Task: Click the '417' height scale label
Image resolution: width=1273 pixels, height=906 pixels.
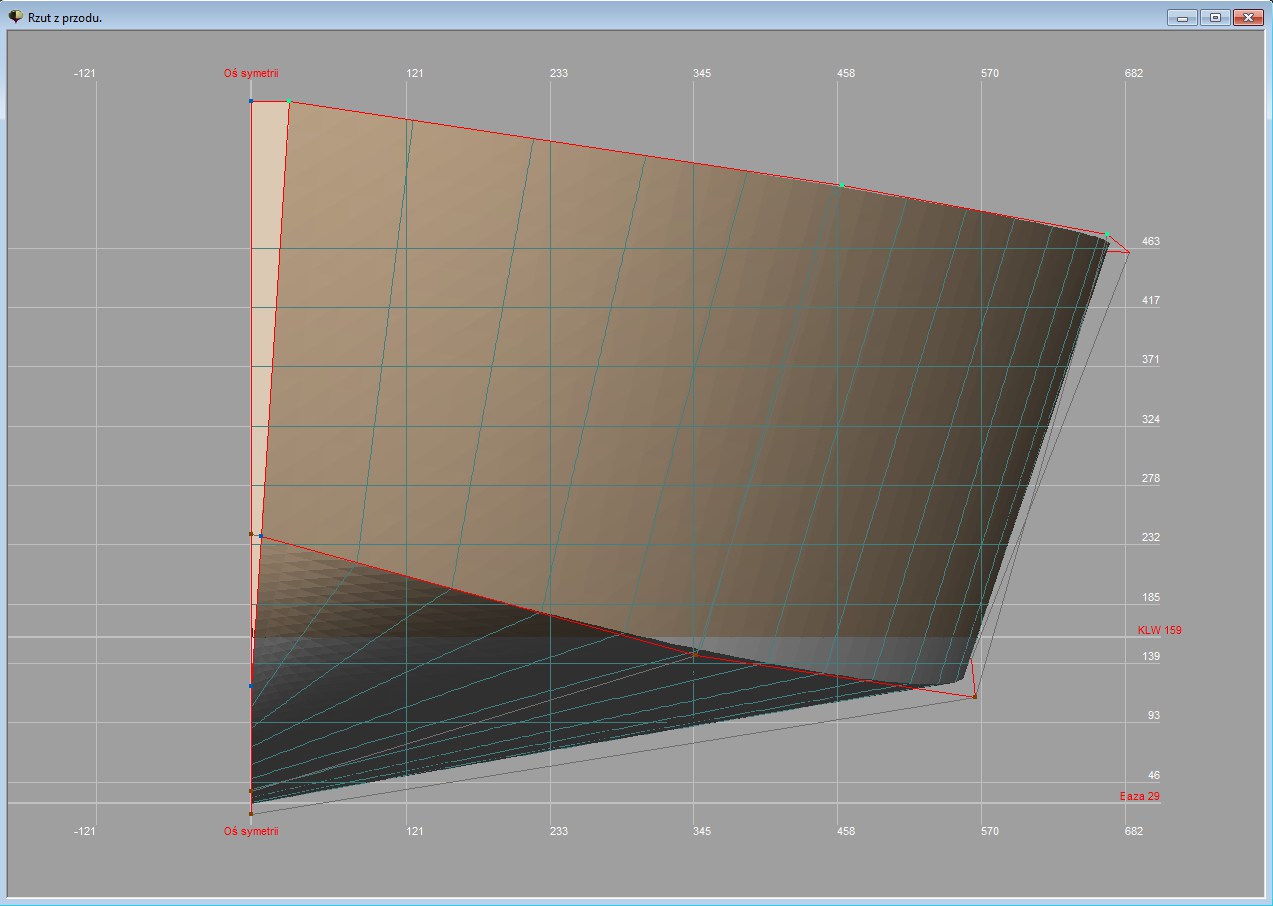Action: (x=1151, y=300)
